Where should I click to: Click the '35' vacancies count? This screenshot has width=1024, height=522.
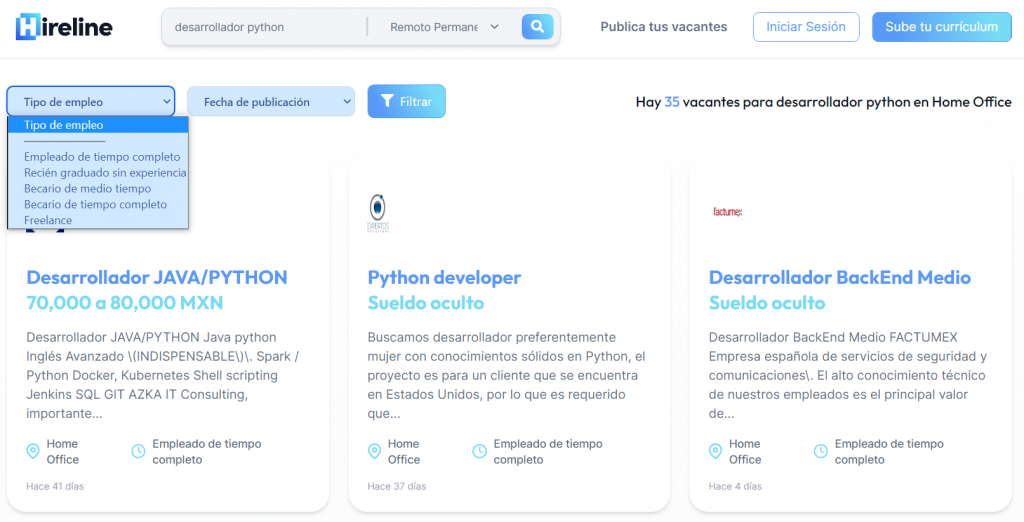(x=672, y=102)
